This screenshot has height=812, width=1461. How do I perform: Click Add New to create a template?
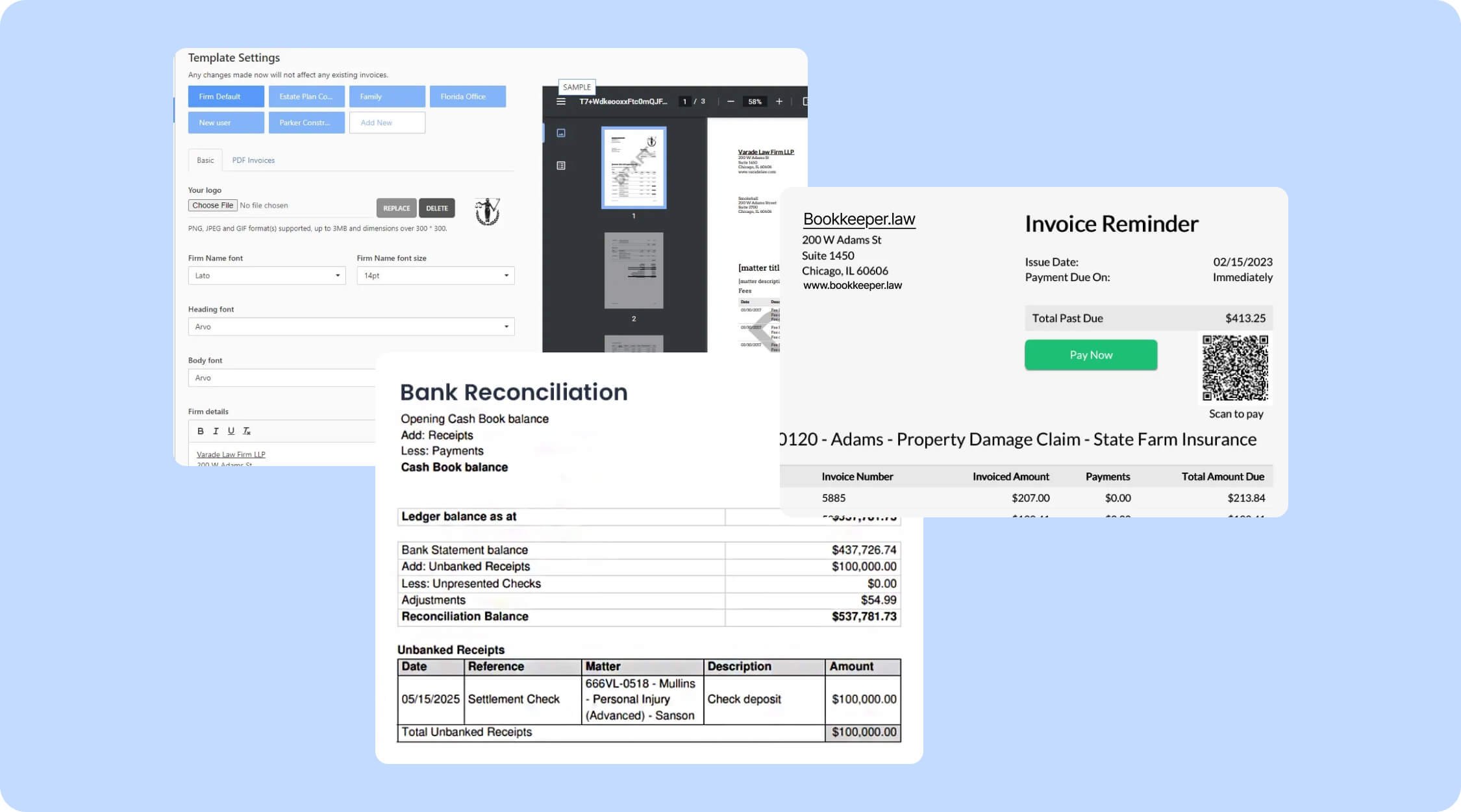pyautogui.click(x=387, y=122)
